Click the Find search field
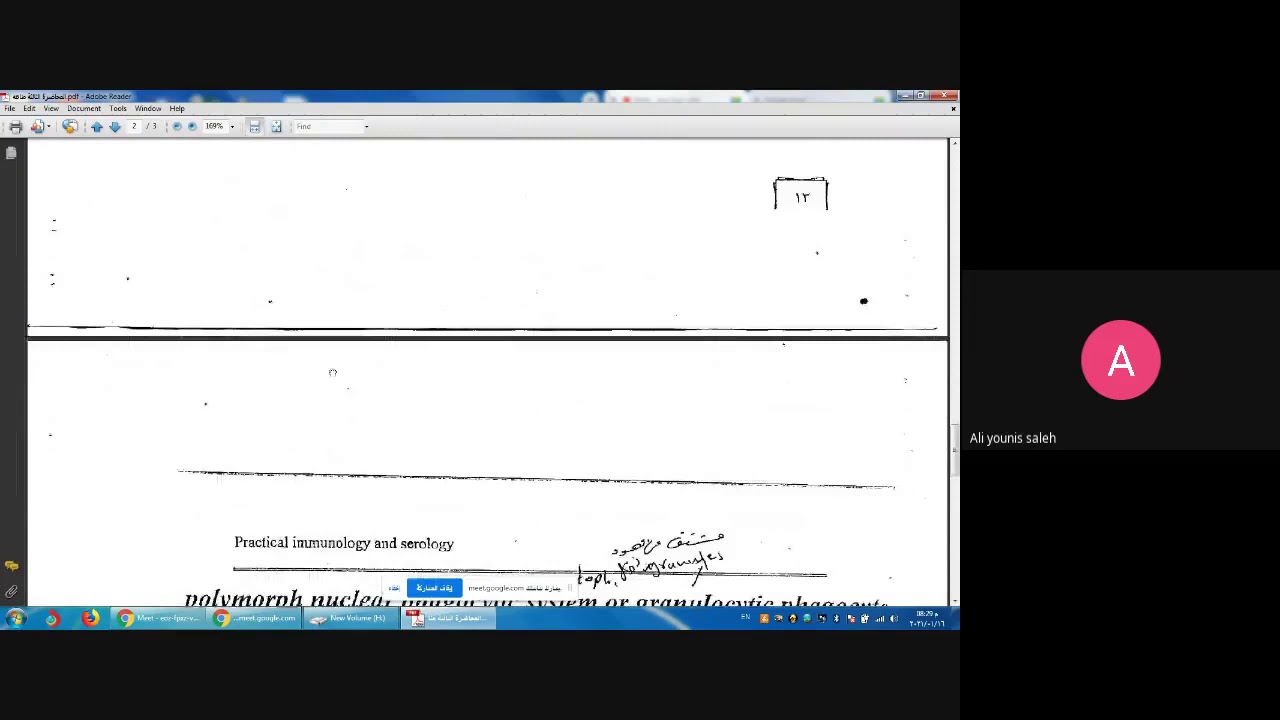Screen dimensions: 1280x720 (329, 127)
